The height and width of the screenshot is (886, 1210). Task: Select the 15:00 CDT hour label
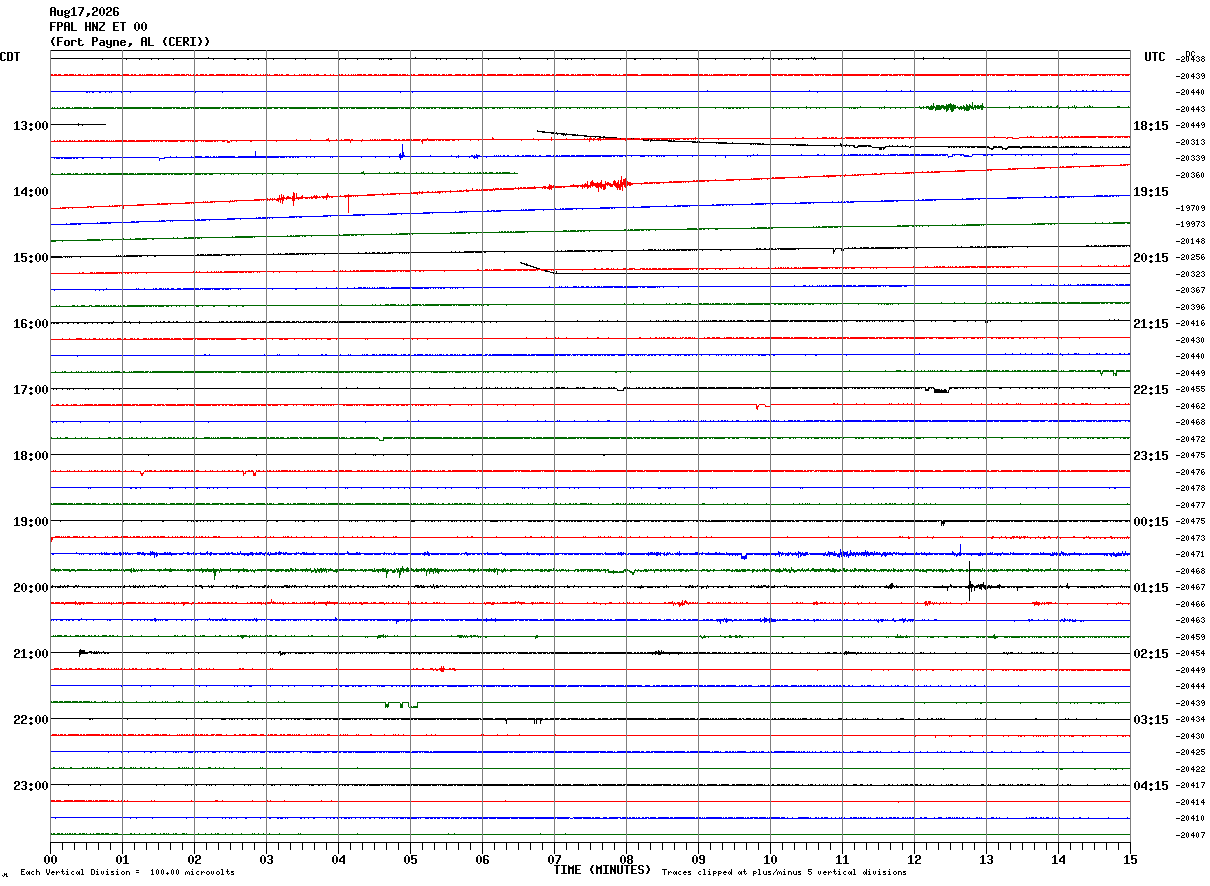pyautogui.click(x=30, y=258)
